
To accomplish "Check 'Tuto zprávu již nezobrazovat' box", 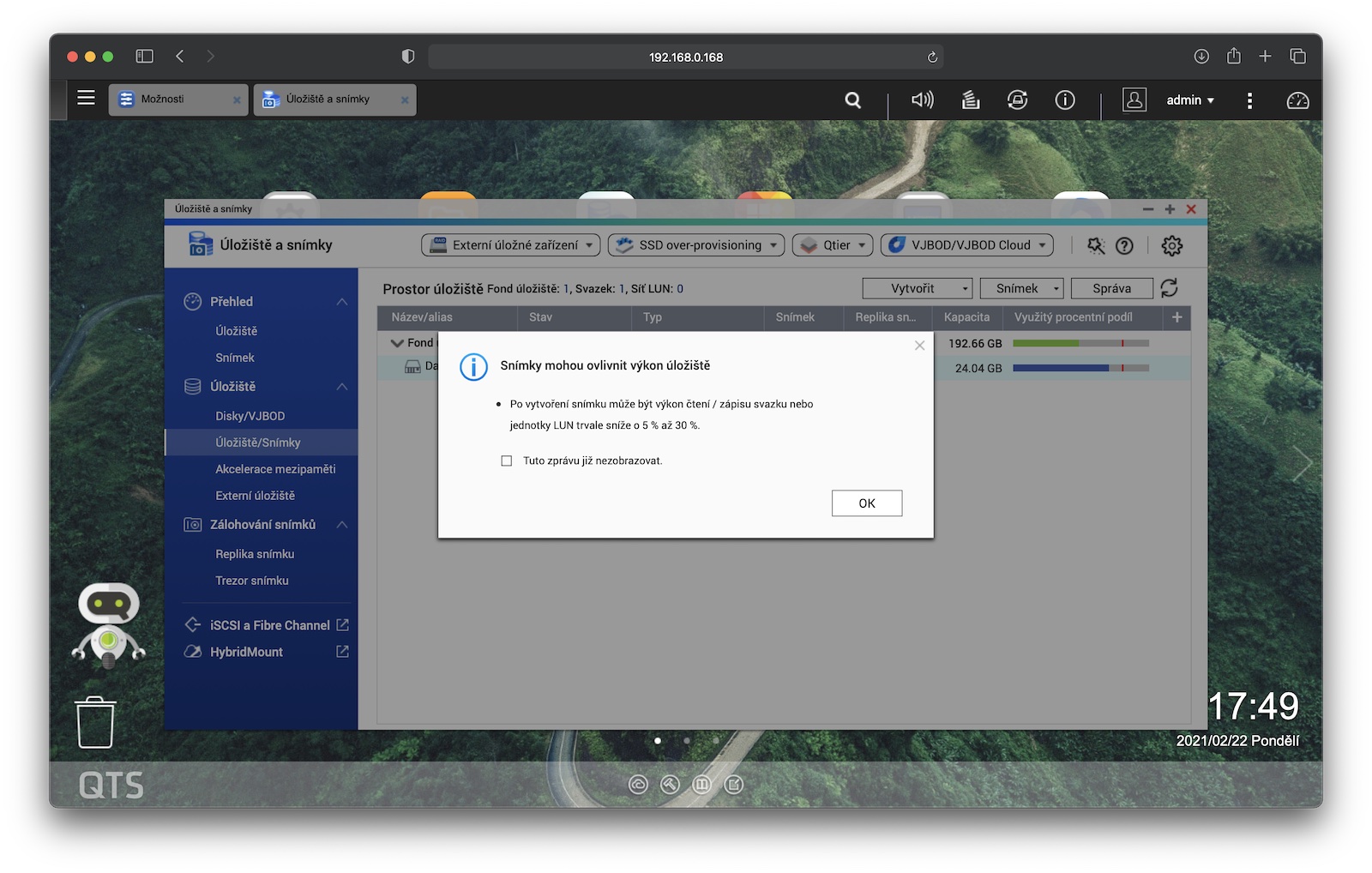I will pyautogui.click(x=507, y=461).
